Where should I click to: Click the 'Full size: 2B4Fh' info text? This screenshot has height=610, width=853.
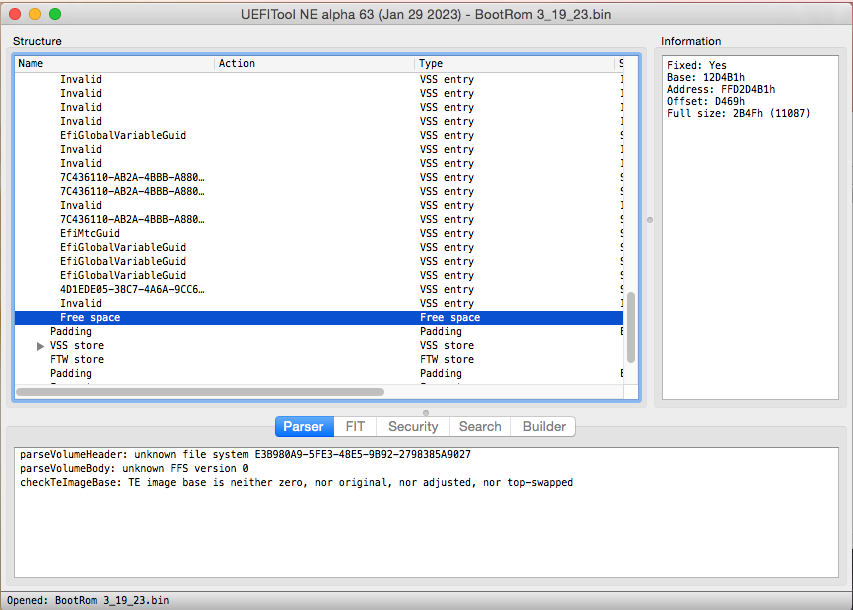[738, 113]
